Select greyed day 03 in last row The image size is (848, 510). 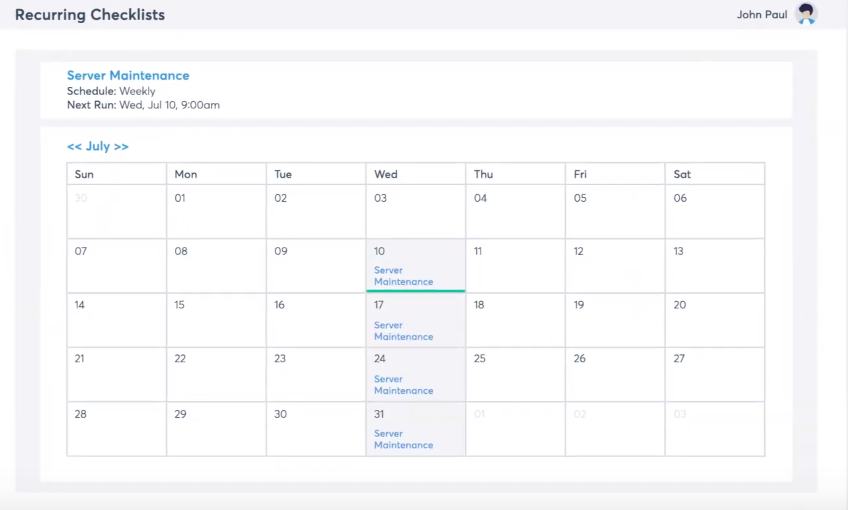(715, 429)
